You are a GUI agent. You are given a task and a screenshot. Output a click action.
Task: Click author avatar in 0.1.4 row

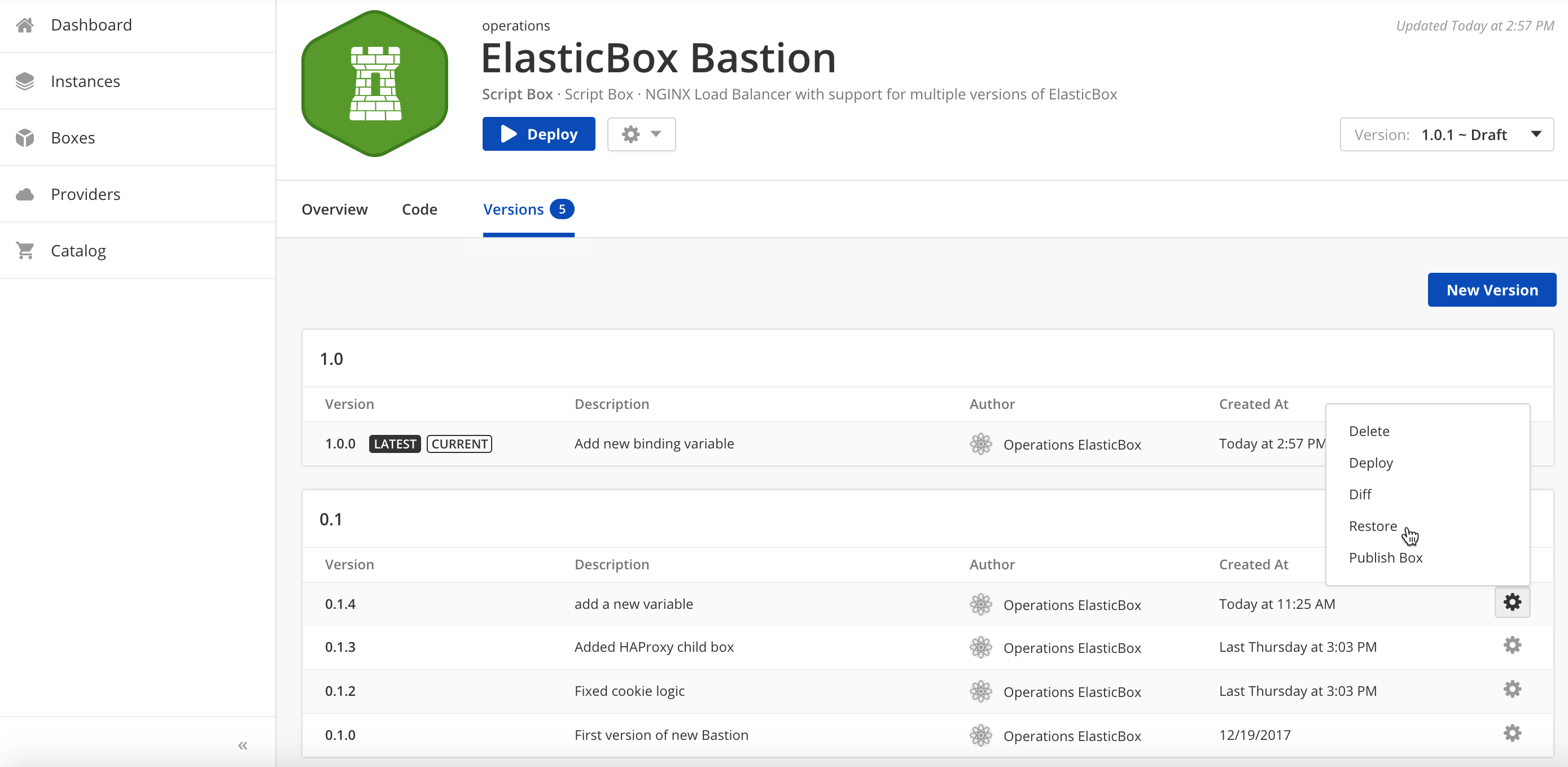pyautogui.click(x=980, y=604)
